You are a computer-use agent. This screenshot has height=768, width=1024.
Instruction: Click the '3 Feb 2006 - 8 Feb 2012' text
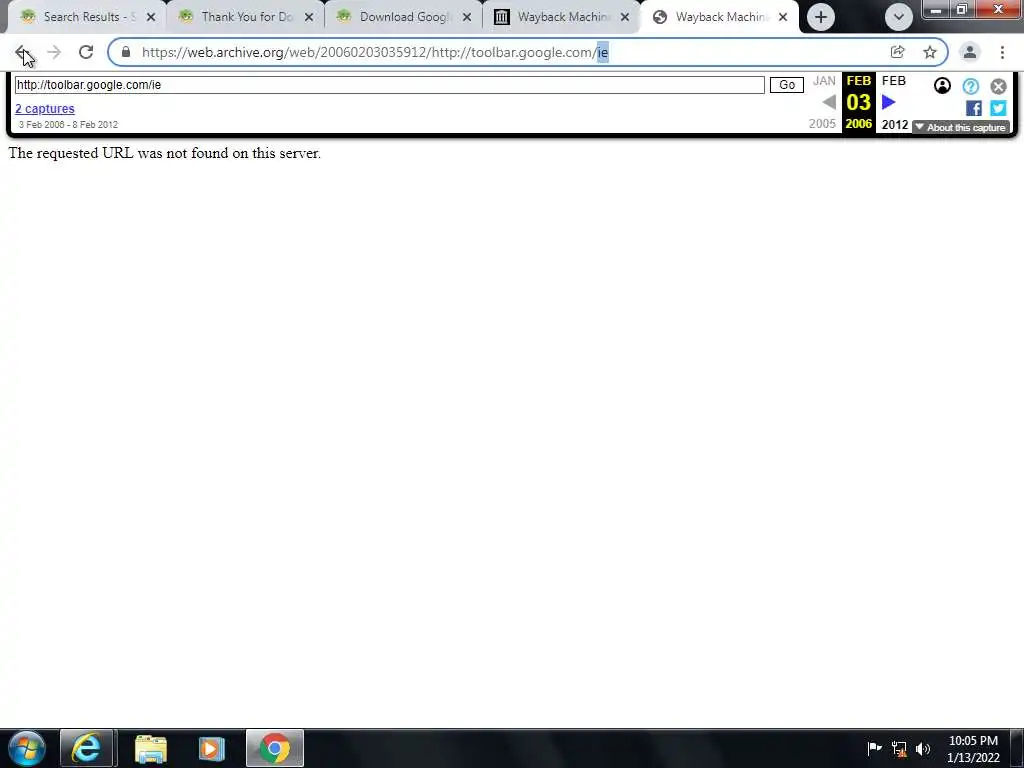[x=68, y=124]
